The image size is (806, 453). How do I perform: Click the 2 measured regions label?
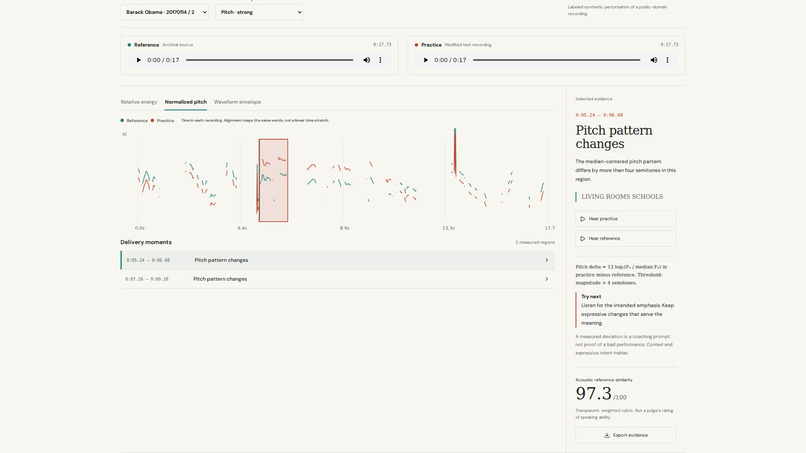pos(535,242)
